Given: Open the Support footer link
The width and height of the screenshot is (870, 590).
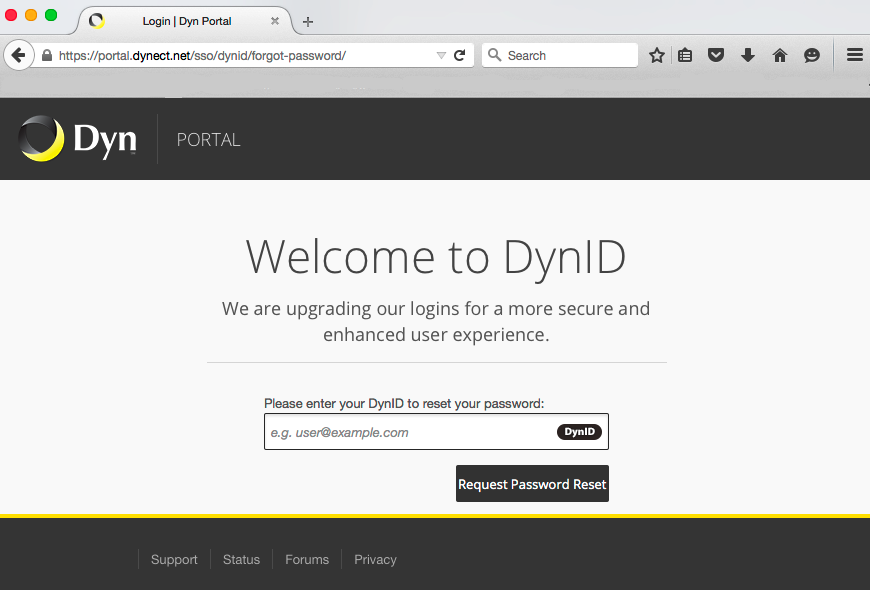Looking at the screenshot, I should click(174, 559).
